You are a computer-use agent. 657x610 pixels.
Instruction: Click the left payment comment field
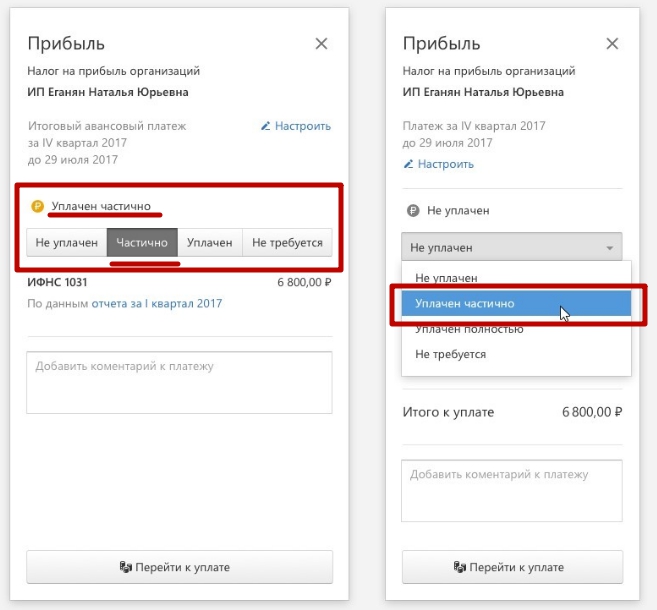pyautogui.click(x=179, y=381)
